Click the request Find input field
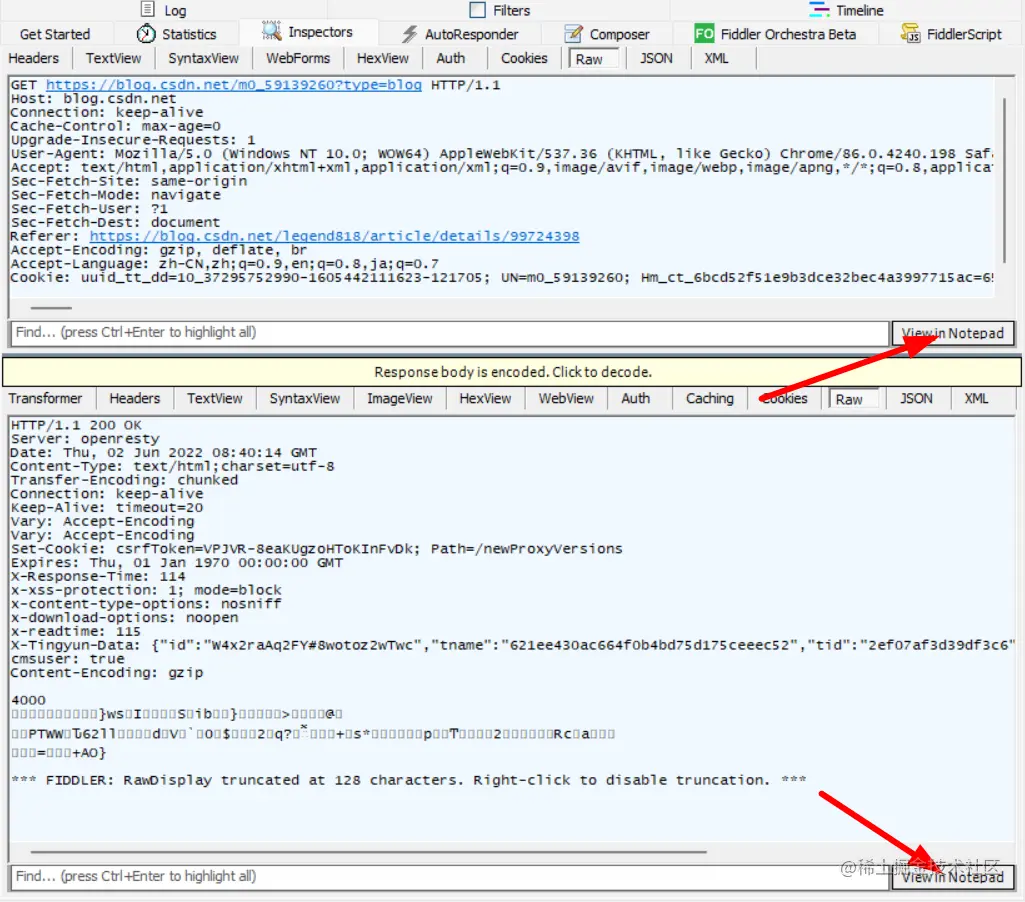The height and width of the screenshot is (902, 1025). tap(450, 333)
